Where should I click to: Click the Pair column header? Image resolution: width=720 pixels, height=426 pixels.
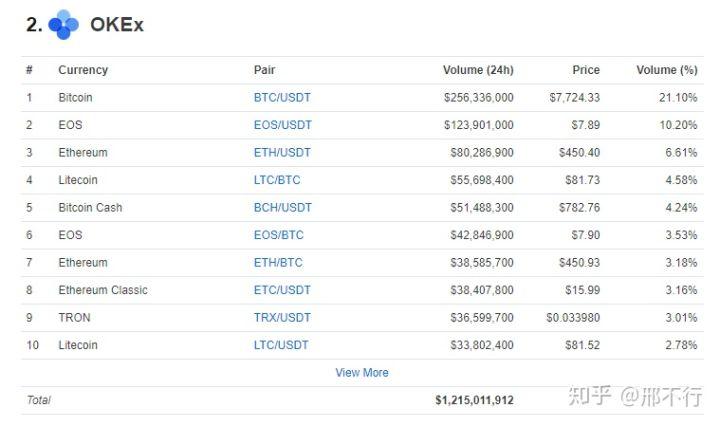[264, 70]
